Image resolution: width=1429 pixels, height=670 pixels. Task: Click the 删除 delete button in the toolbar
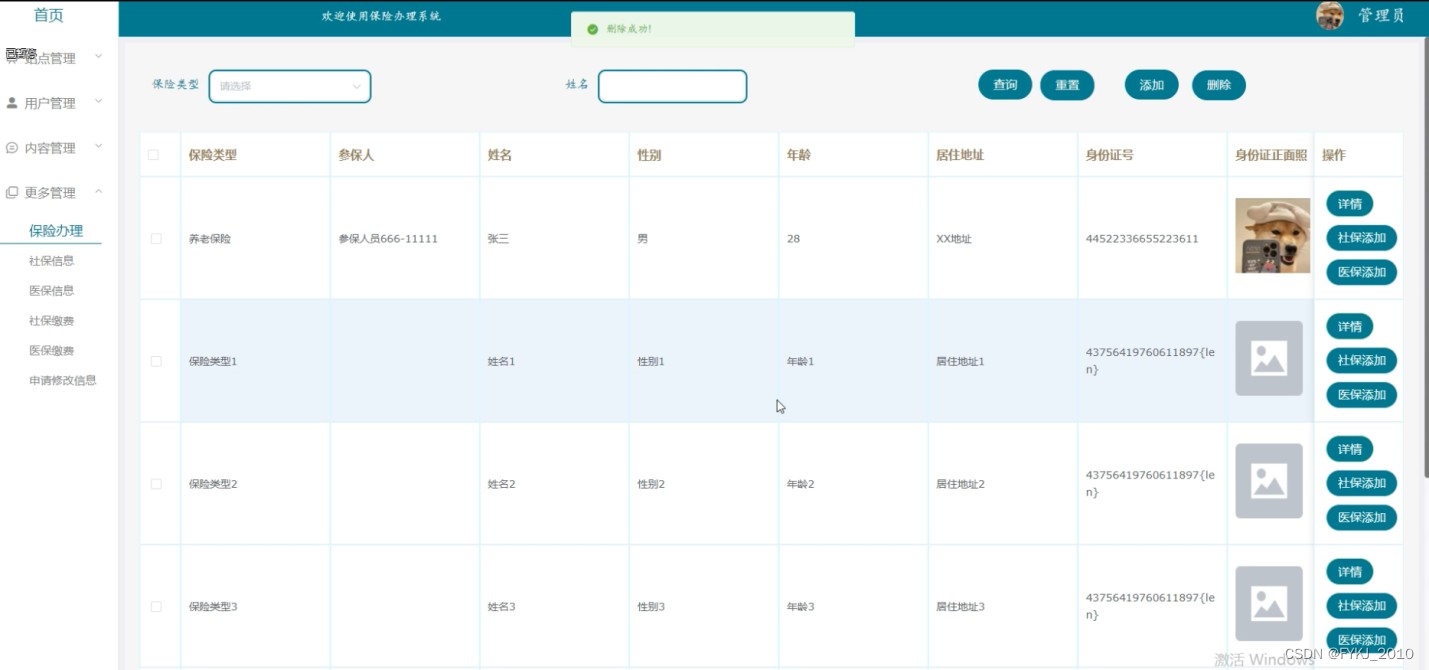pyautogui.click(x=1219, y=85)
